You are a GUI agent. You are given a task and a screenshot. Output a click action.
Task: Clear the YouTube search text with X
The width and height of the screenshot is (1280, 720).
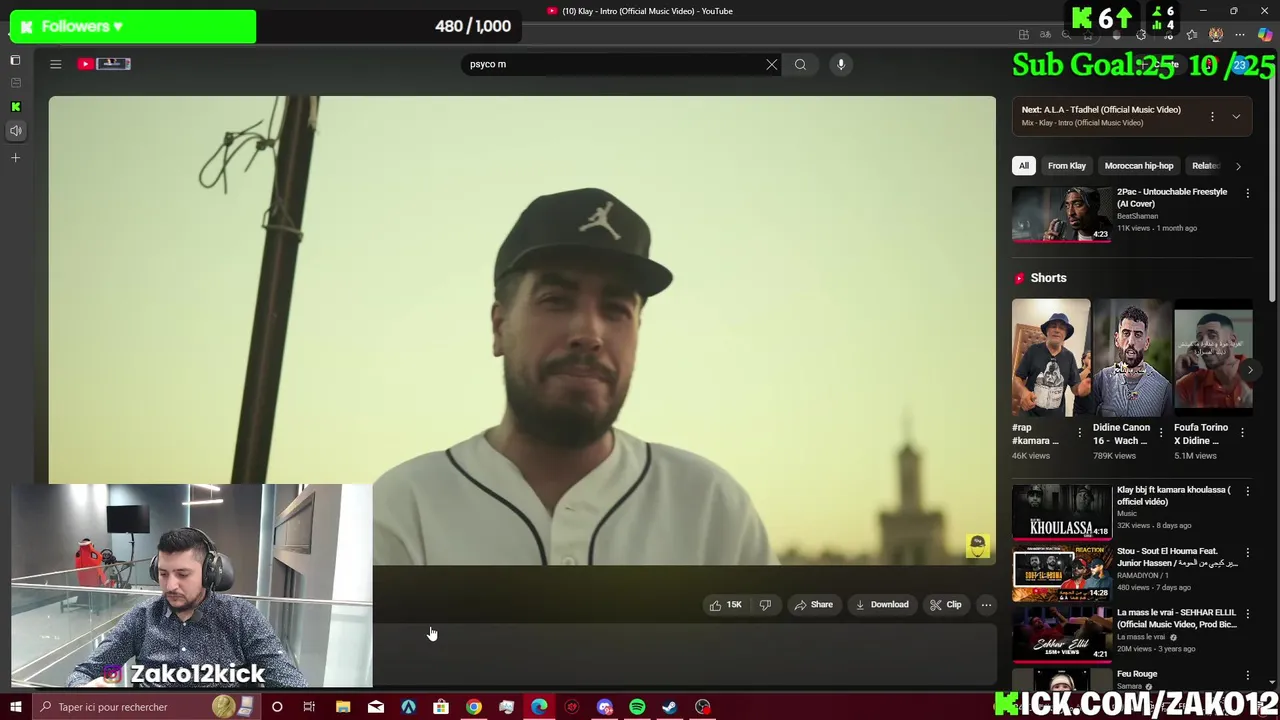coord(772,64)
